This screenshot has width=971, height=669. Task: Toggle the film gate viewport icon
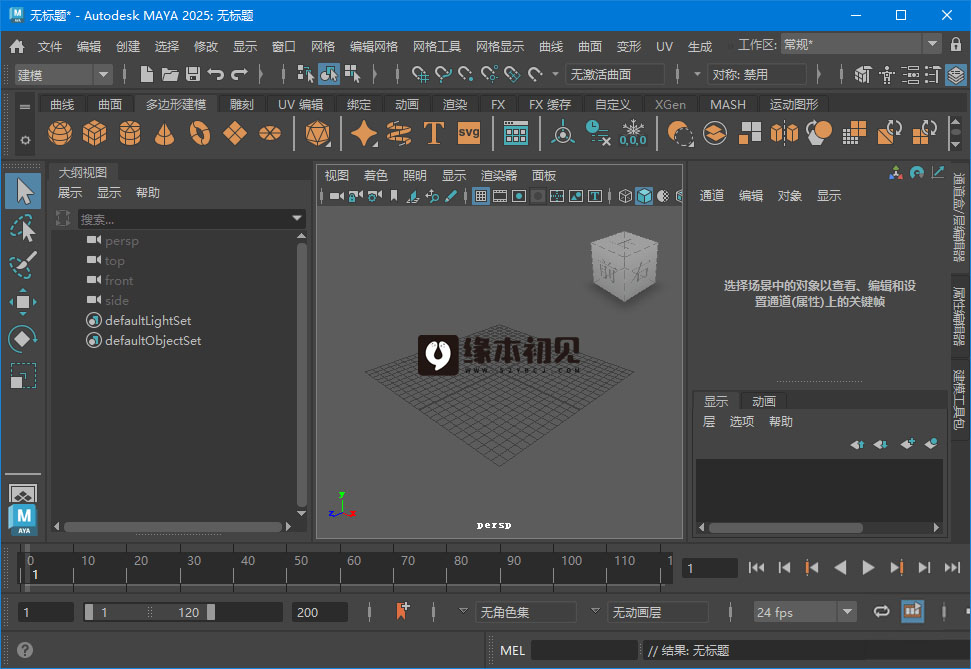tap(500, 196)
